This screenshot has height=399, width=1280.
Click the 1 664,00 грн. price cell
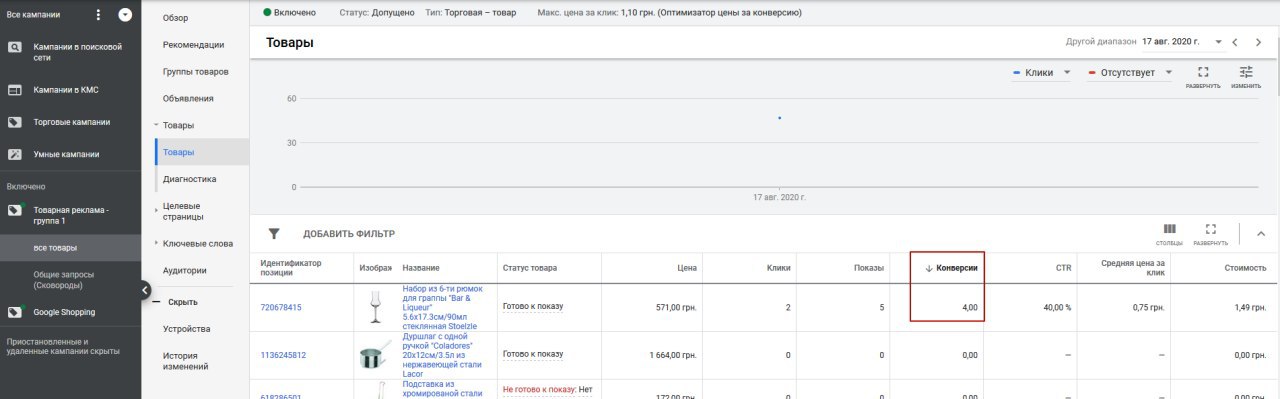[673, 355]
